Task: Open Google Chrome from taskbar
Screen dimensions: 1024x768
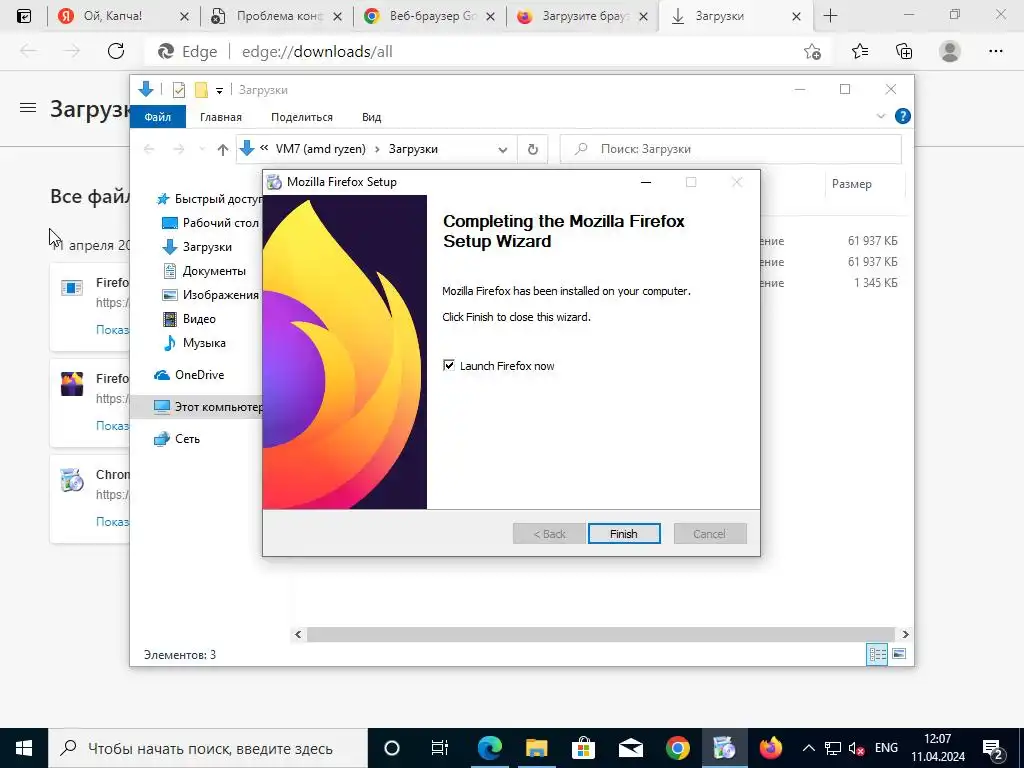Action: tap(677, 748)
